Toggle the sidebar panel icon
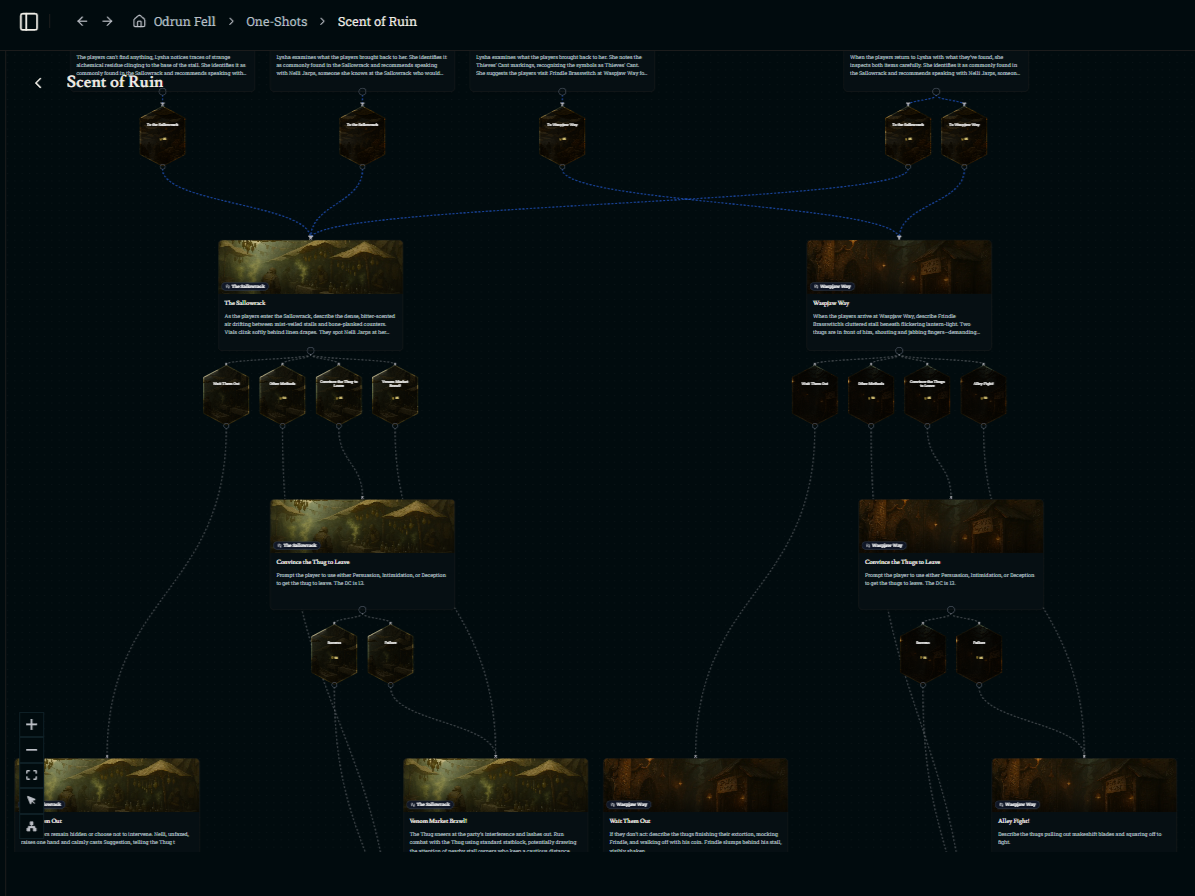Viewport: 1195px width, 896px height. pos(29,21)
